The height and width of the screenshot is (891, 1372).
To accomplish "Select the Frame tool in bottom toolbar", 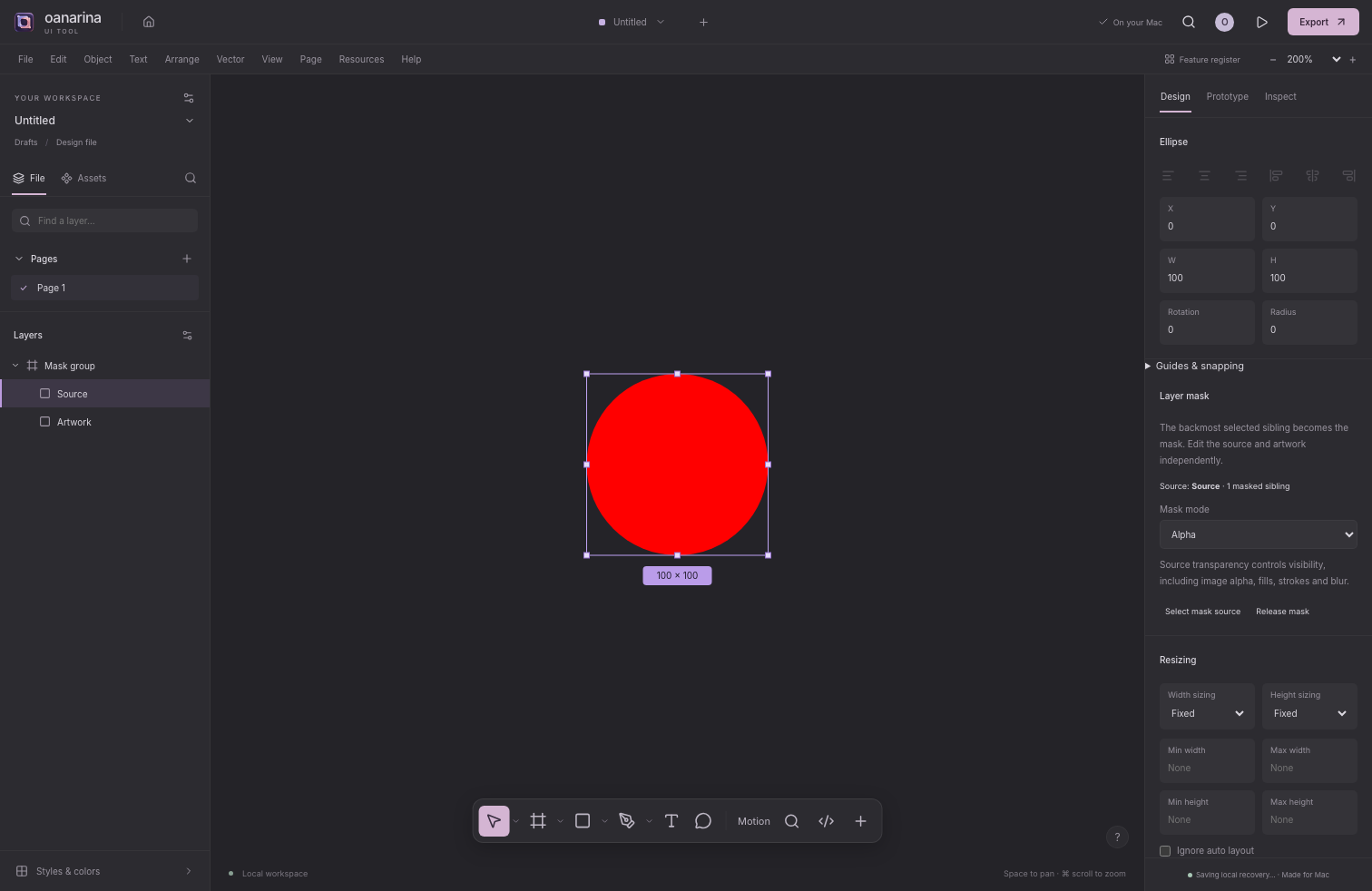I will tap(538, 821).
